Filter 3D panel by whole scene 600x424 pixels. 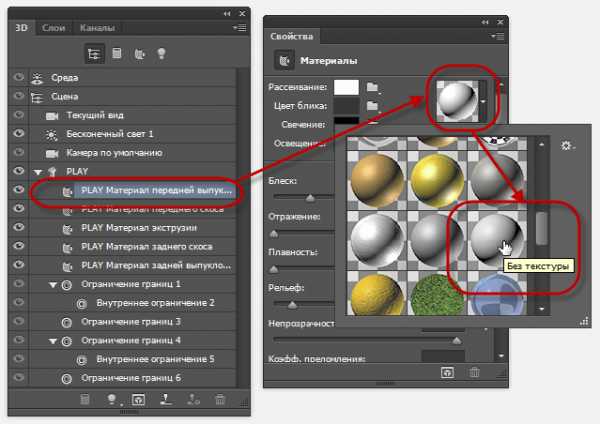94,54
